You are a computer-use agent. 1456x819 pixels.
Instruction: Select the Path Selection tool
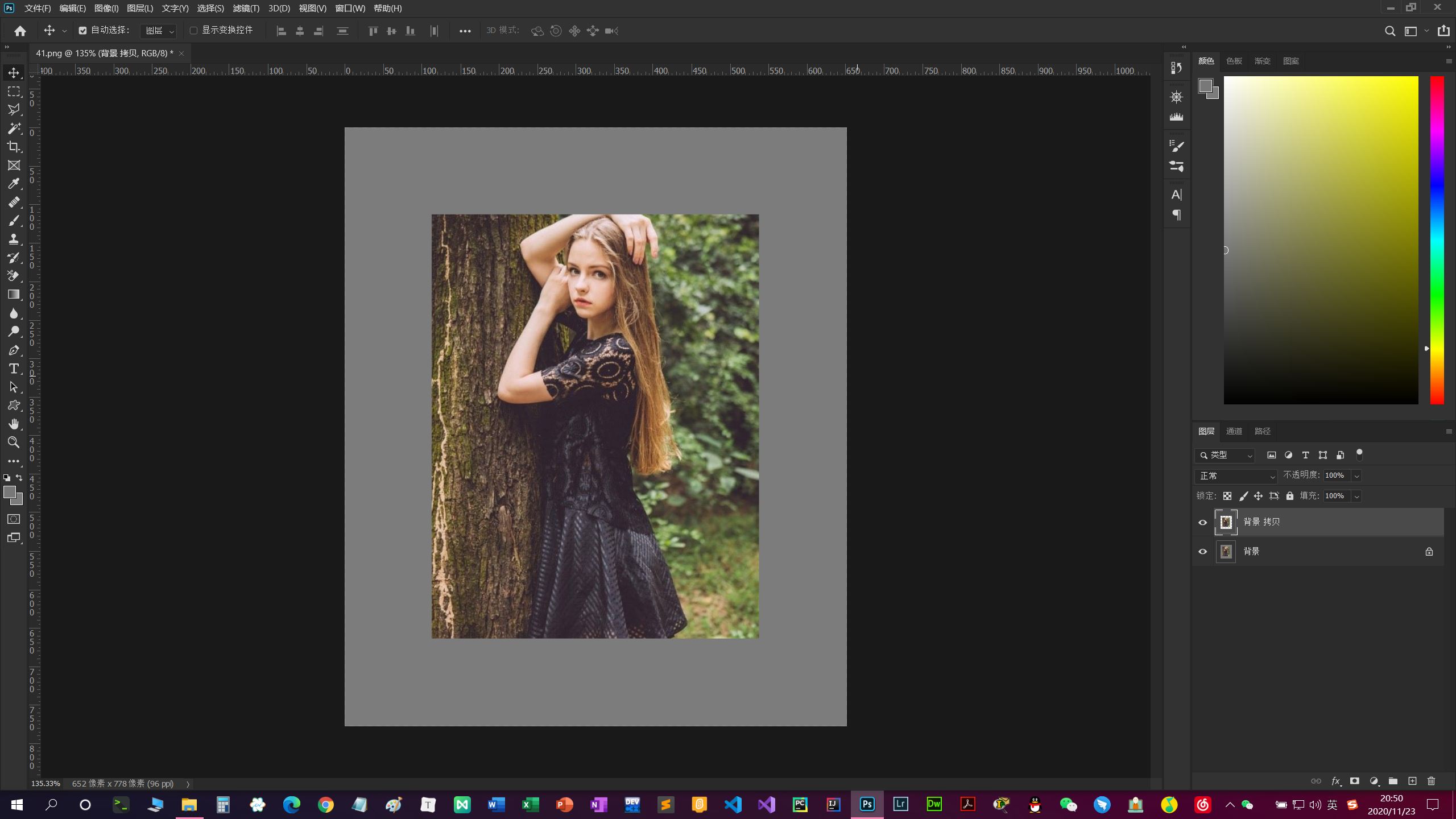14,387
